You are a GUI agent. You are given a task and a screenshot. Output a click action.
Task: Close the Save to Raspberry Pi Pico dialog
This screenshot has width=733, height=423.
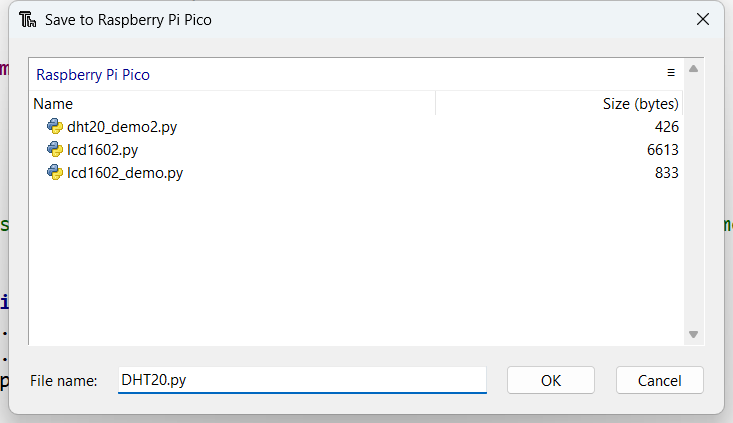703,20
